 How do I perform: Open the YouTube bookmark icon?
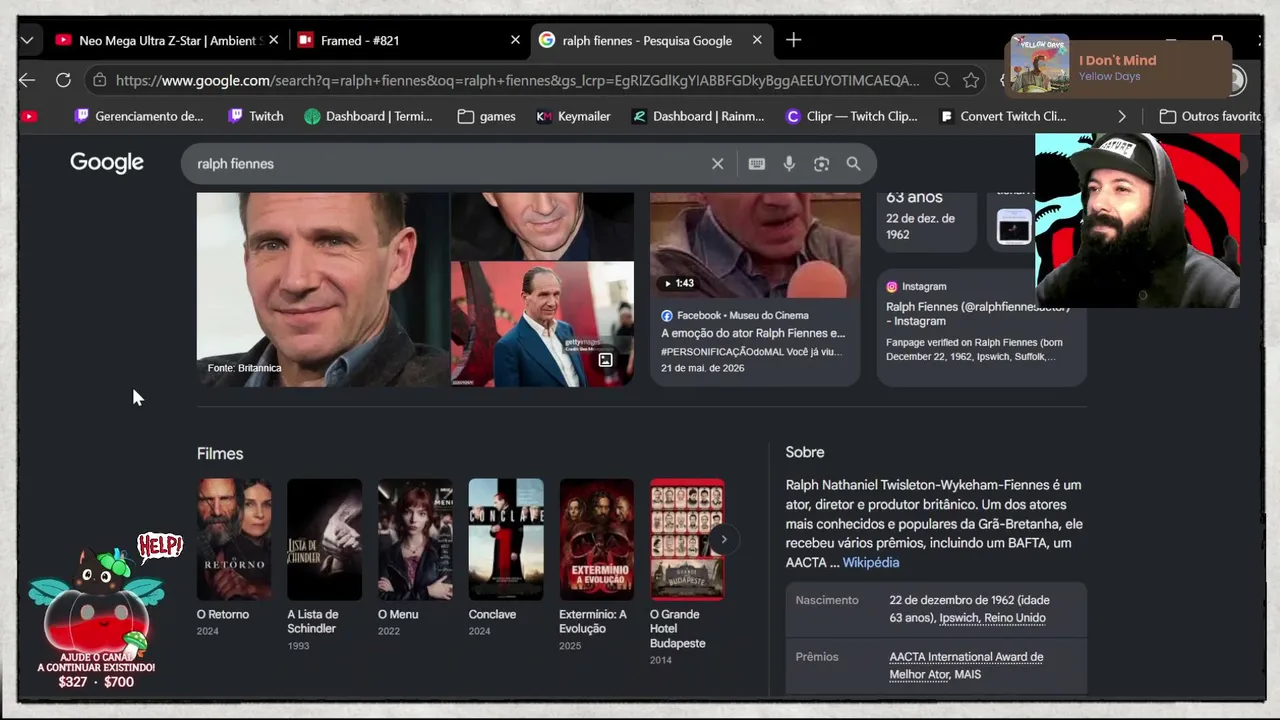[29, 116]
